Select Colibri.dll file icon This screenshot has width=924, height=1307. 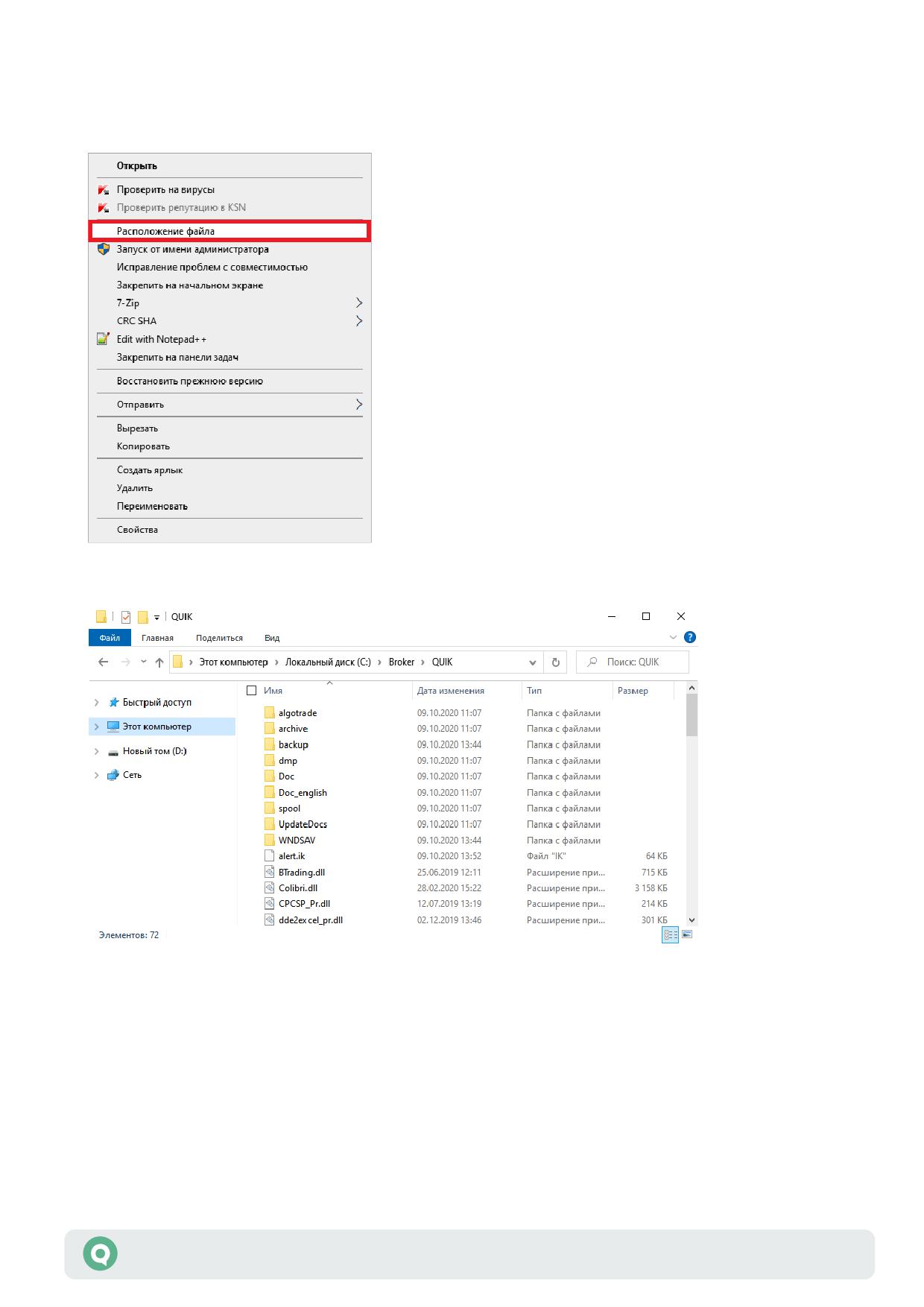270,887
